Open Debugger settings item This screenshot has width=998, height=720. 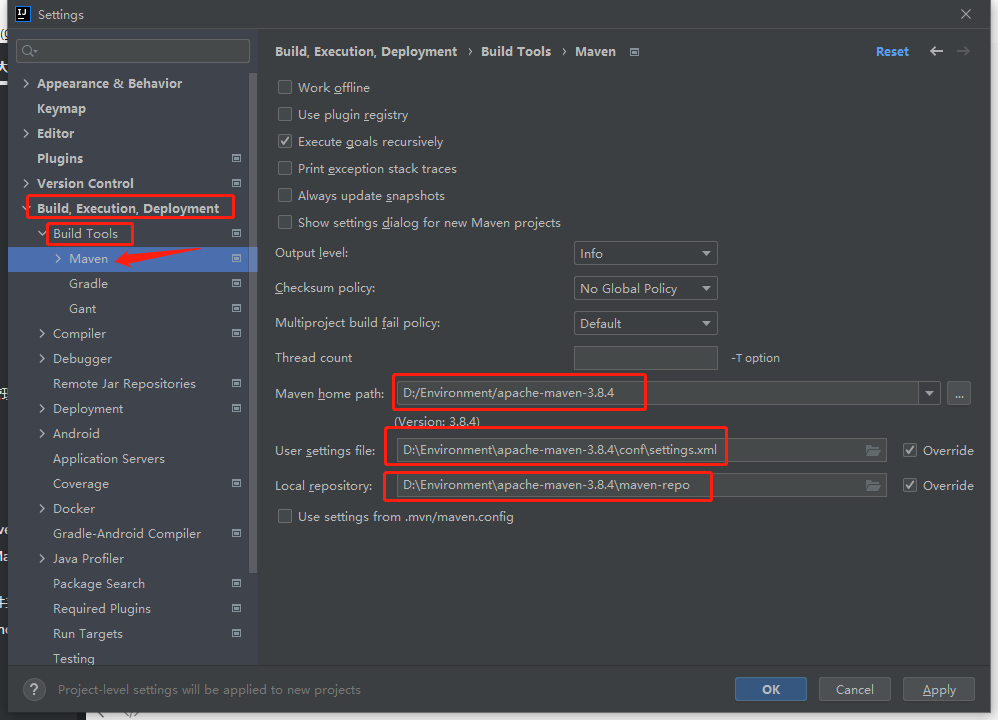(83, 358)
